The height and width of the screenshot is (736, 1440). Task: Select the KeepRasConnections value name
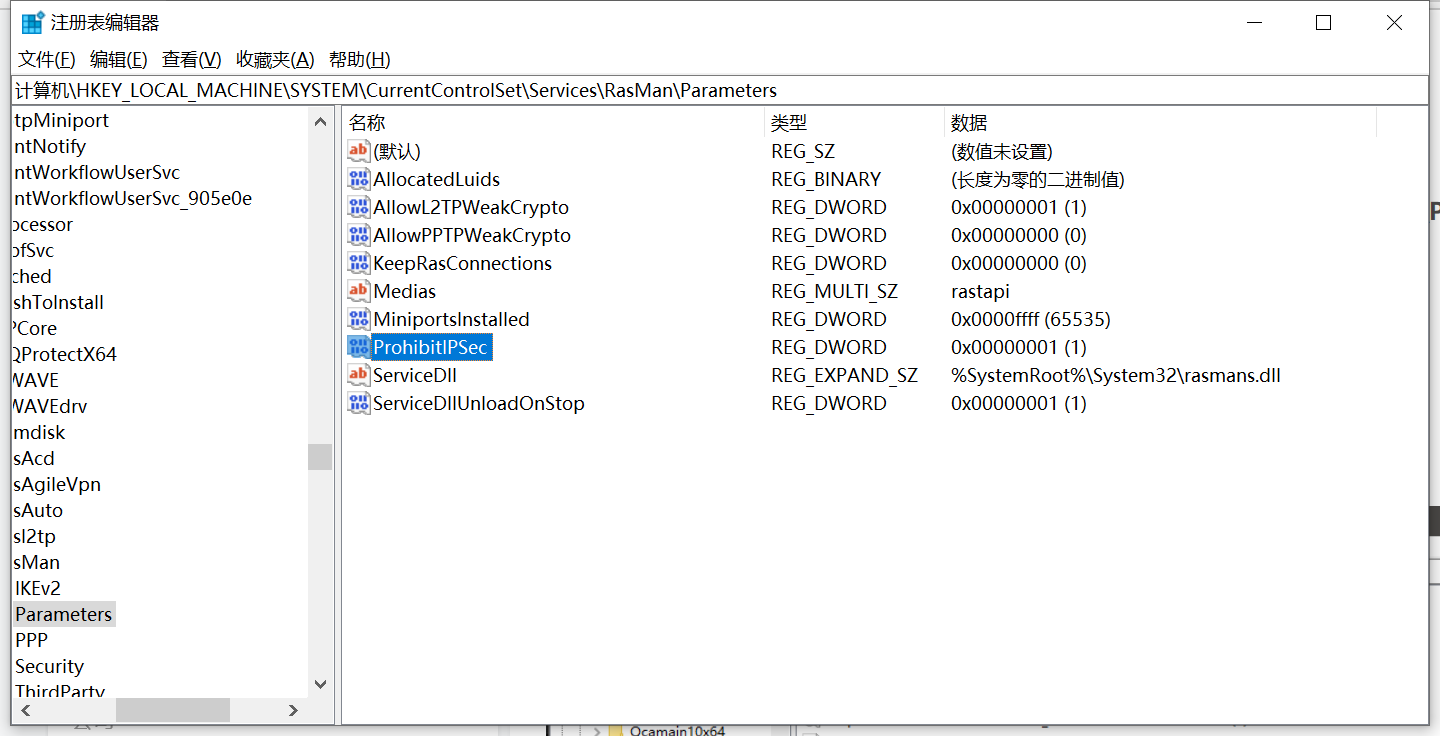click(462, 263)
